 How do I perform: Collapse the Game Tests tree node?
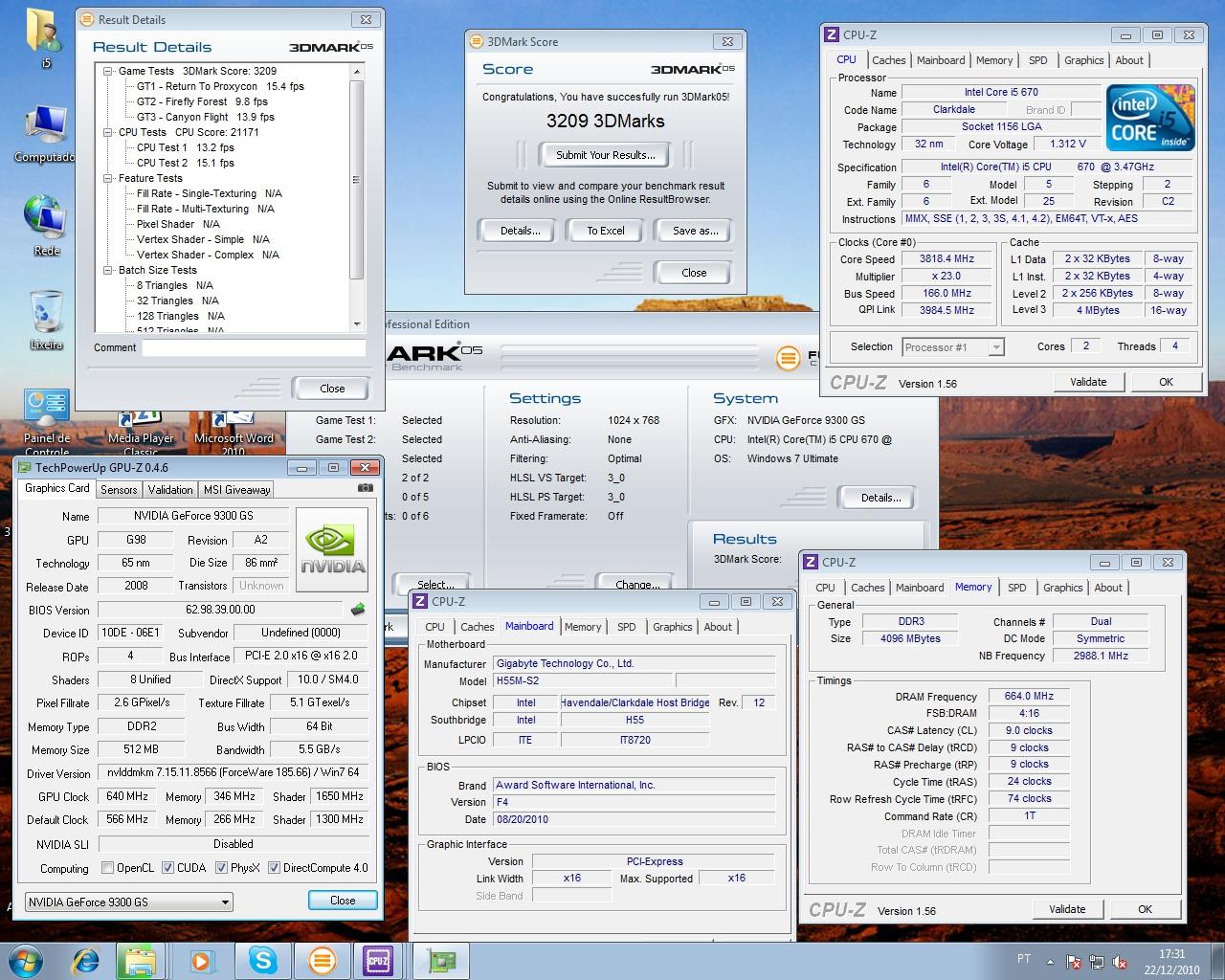108,71
